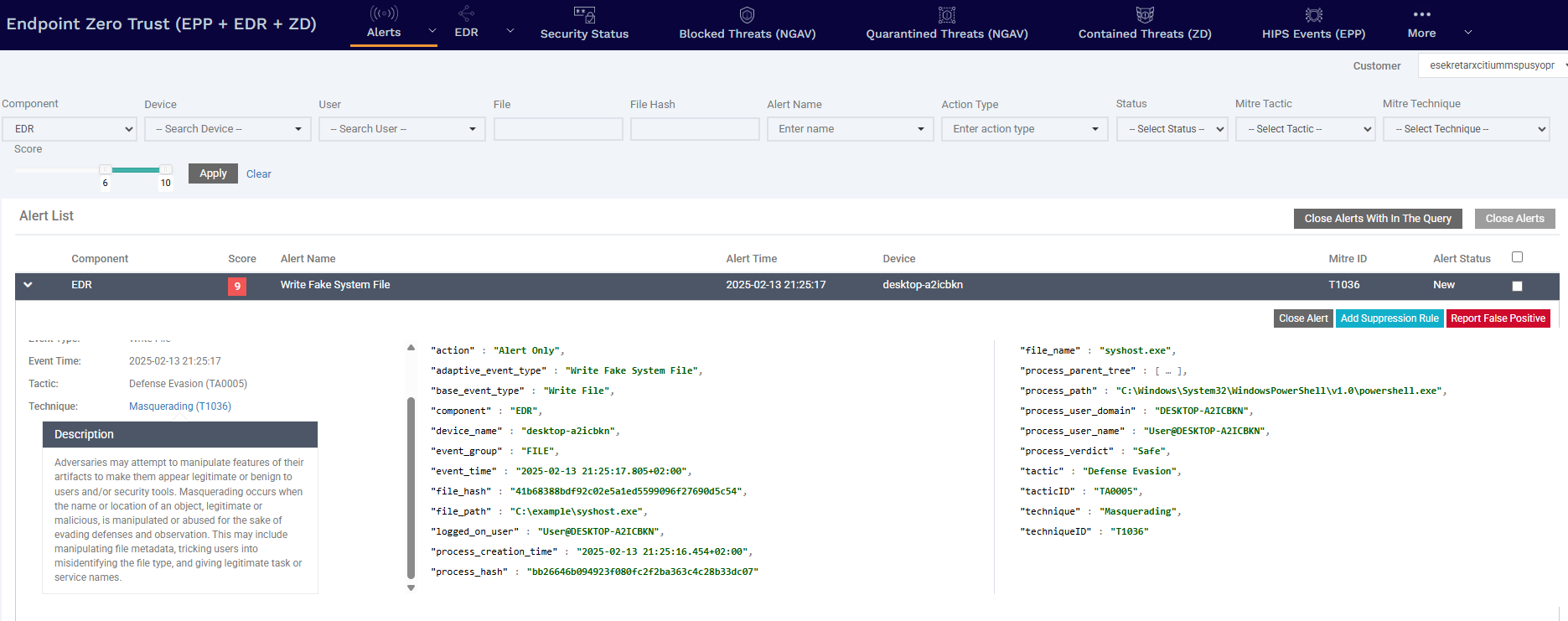
Task: Open the Alerts tab
Action: coord(384,33)
